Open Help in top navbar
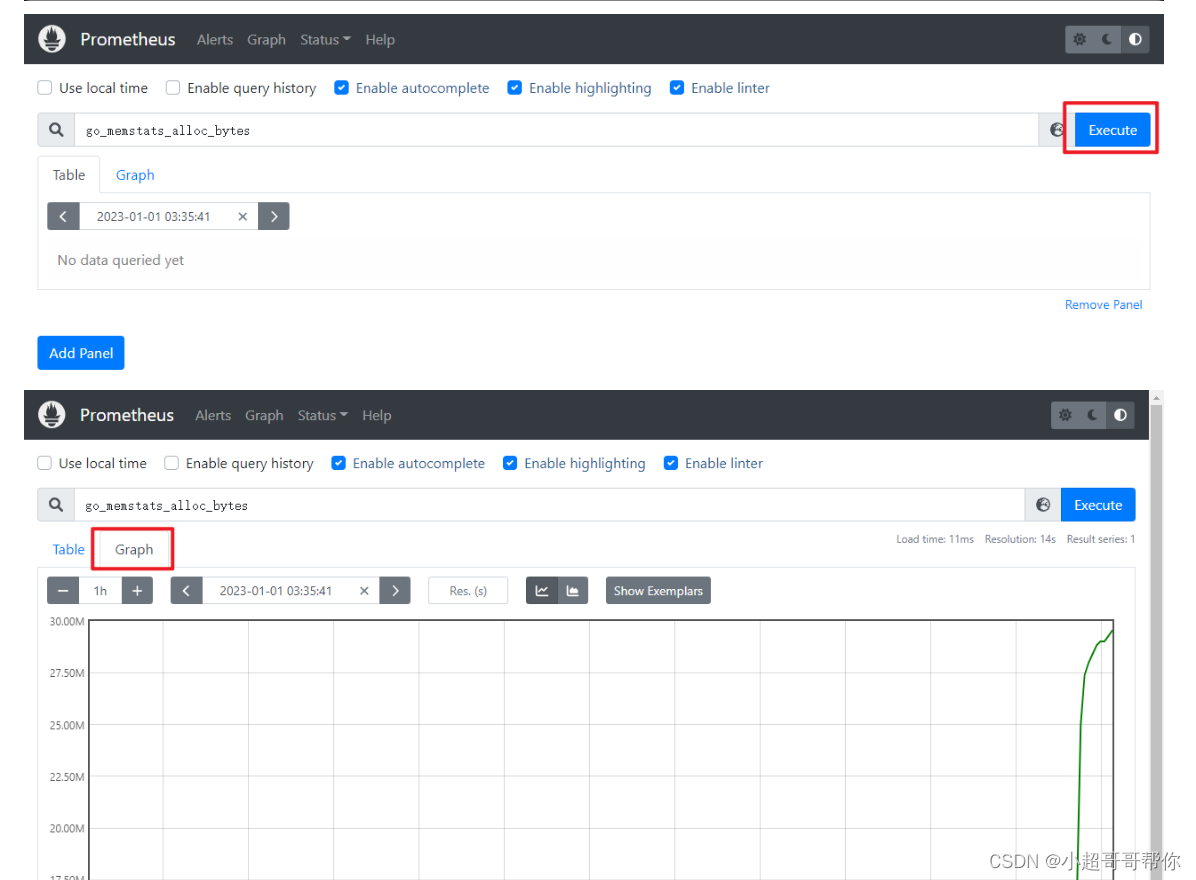This screenshot has width=1196, height=880. point(380,40)
